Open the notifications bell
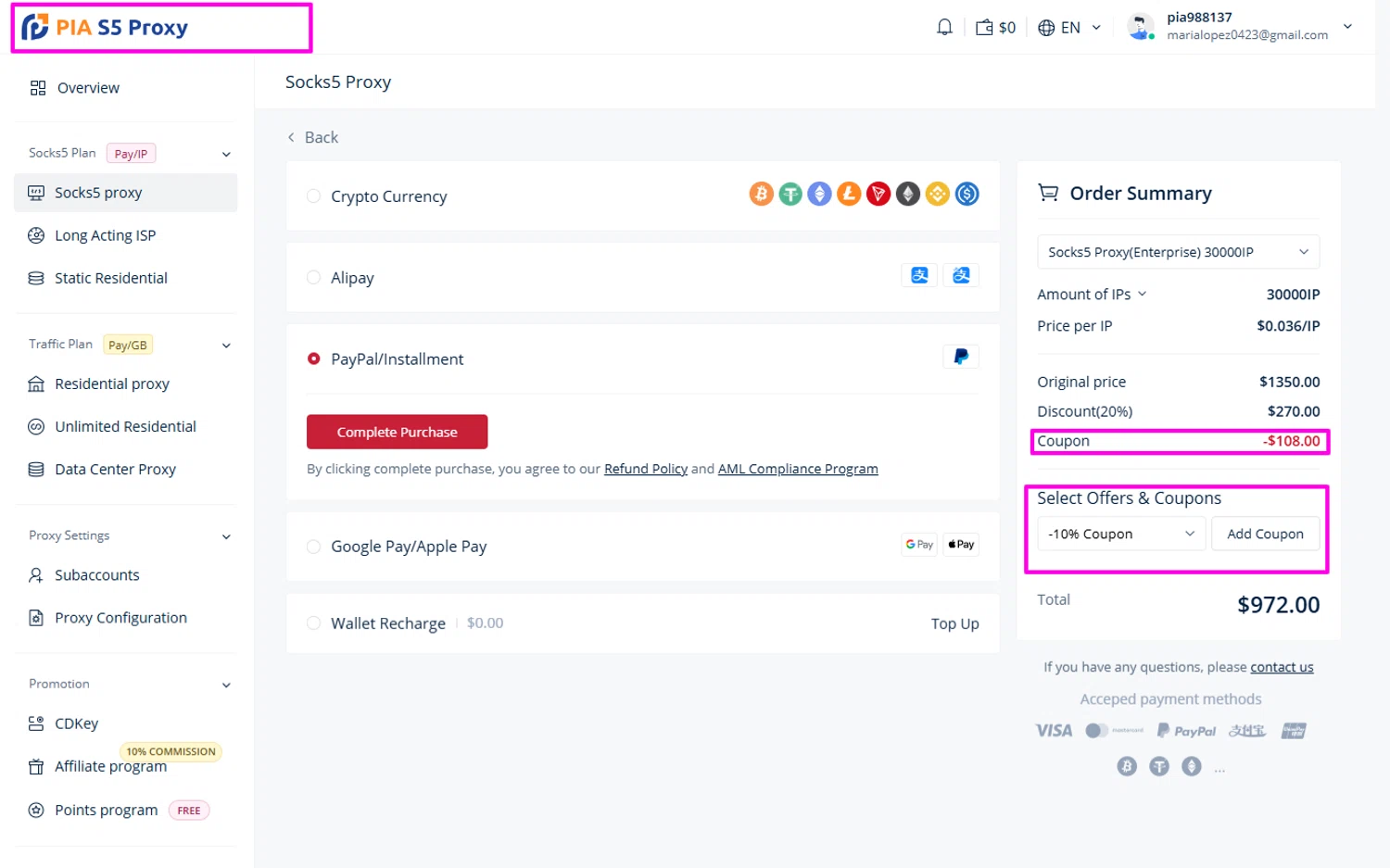The image size is (1390, 868). [x=944, y=28]
